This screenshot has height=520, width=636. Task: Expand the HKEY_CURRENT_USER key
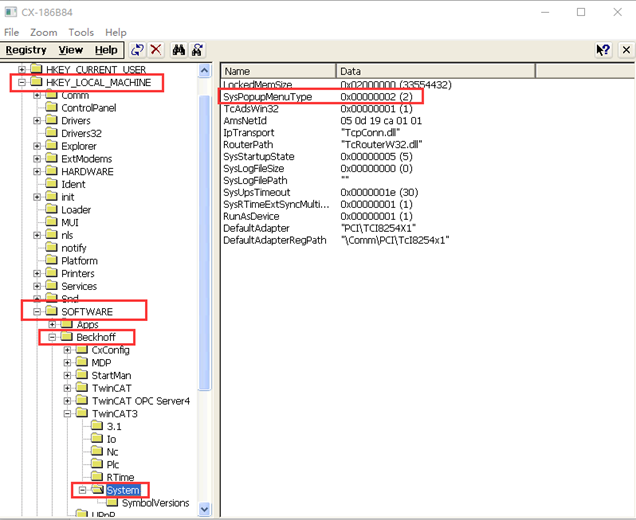pos(22,69)
